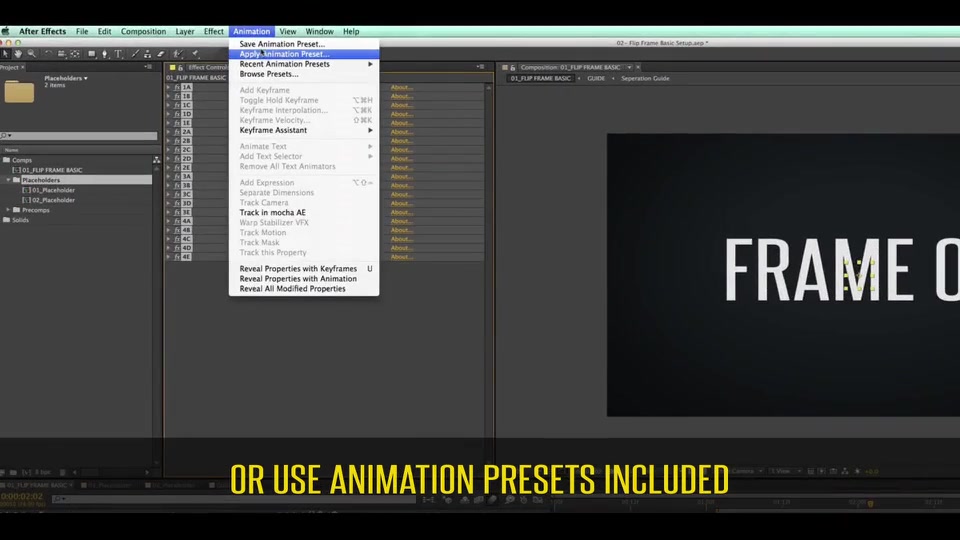Select the Solids folder in project
The width and height of the screenshot is (960, 540).
20,220
